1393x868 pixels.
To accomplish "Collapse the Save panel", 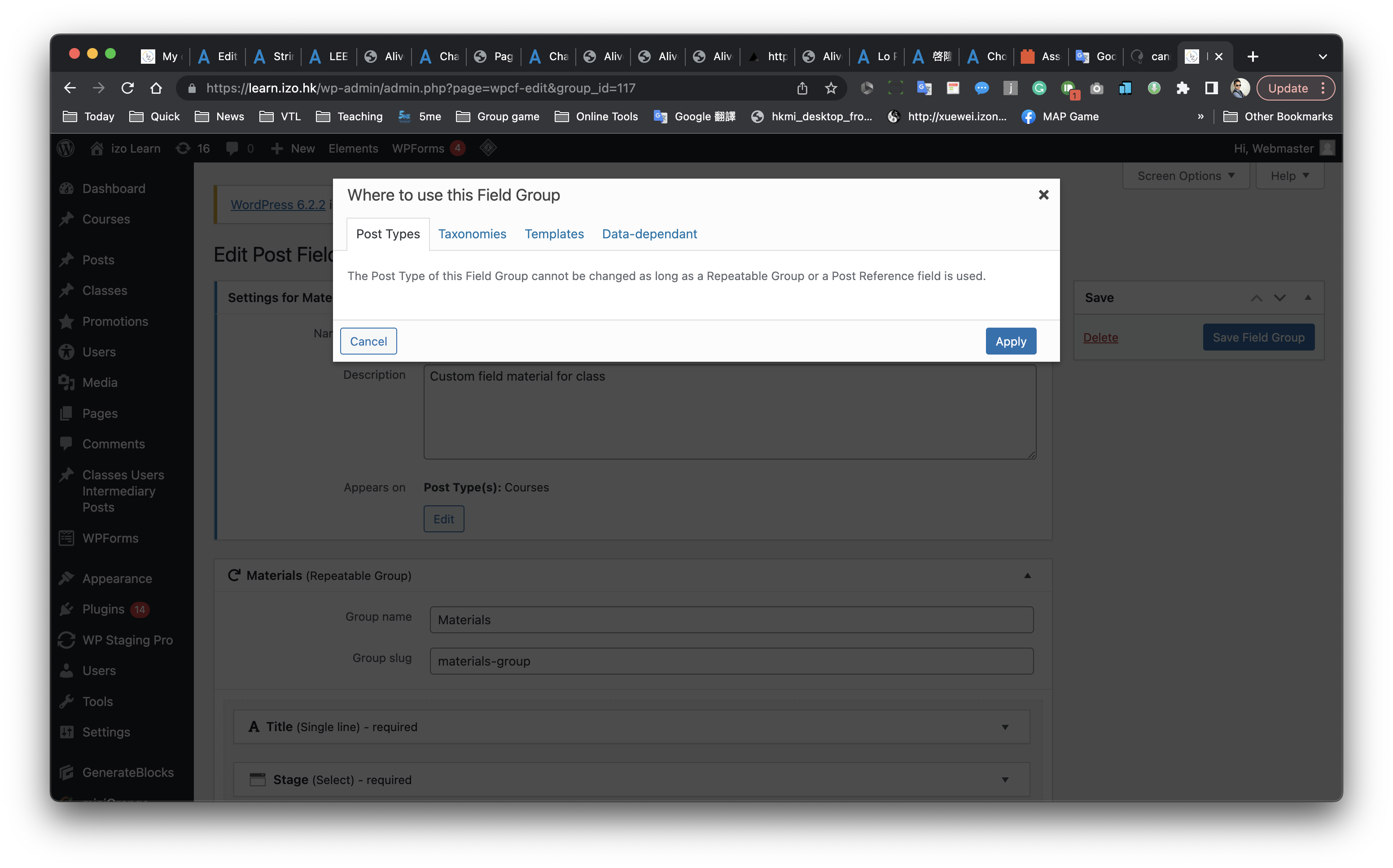I will [1307, 298].
